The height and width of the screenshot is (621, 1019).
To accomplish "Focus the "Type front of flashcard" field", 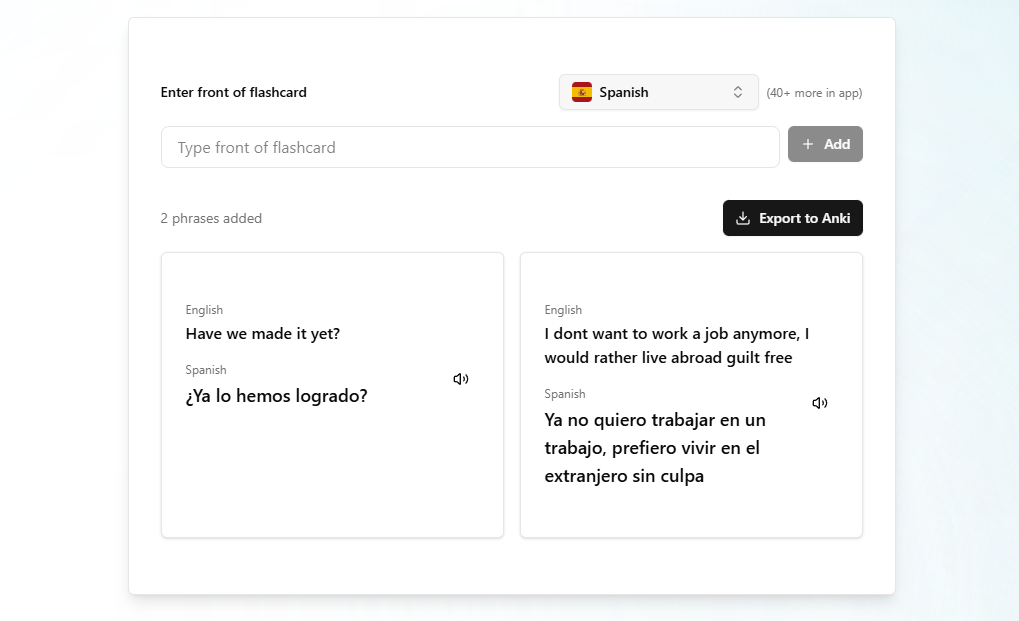I will point(470,147).
